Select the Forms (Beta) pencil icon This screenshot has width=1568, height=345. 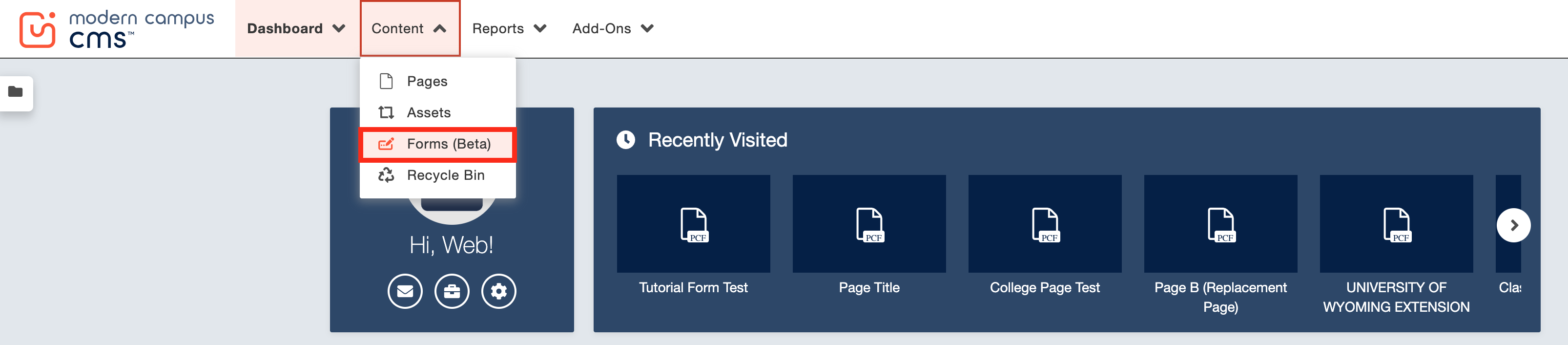(x=387, y=144)
